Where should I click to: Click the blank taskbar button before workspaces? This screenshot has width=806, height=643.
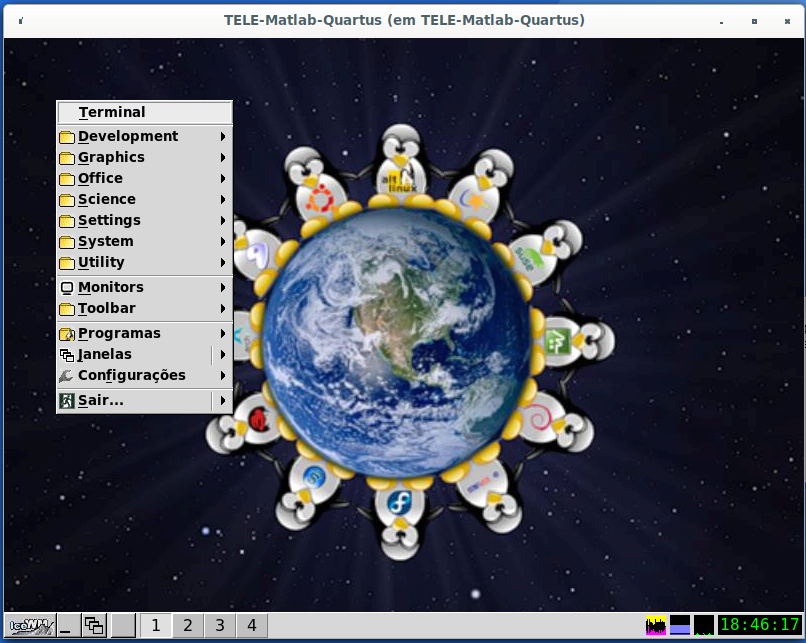(123, 626)
